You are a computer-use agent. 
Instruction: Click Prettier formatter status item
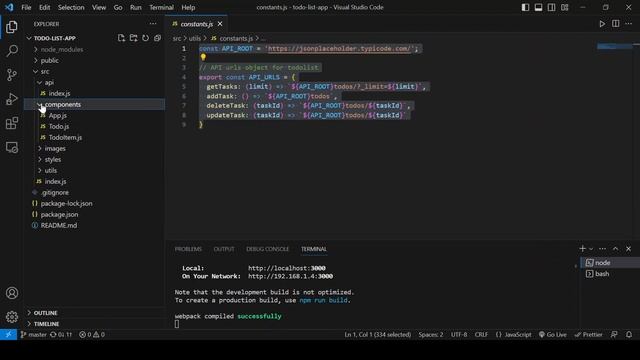pos(588,334)
